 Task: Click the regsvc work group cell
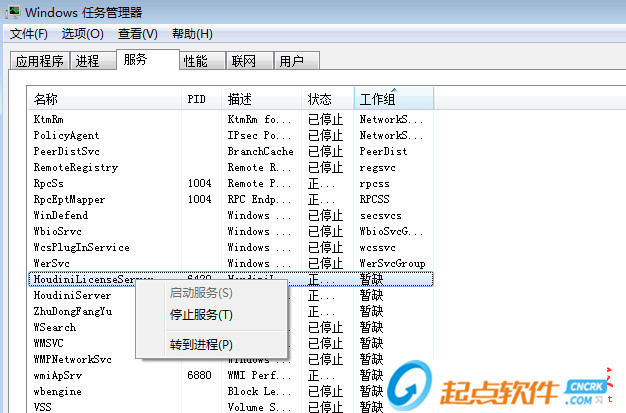(x=377, y=168)
